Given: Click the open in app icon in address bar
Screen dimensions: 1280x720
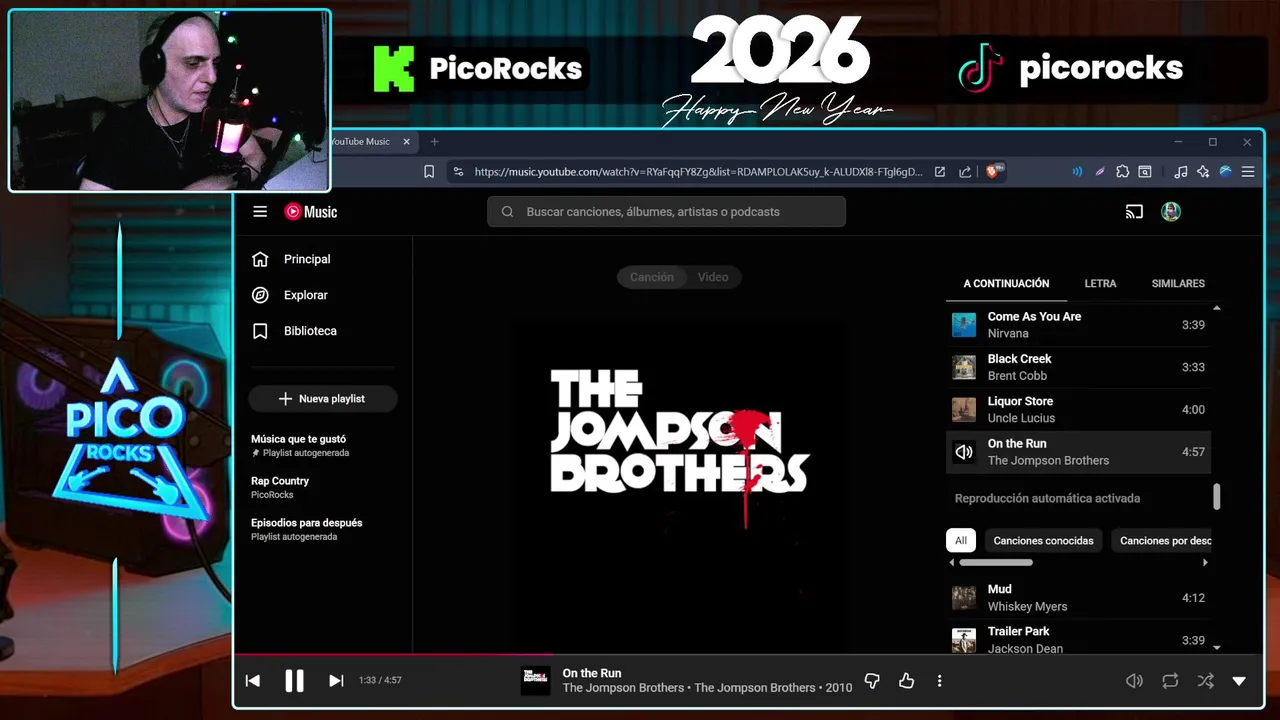Looking at the screenshot, I should coord(940,172).
